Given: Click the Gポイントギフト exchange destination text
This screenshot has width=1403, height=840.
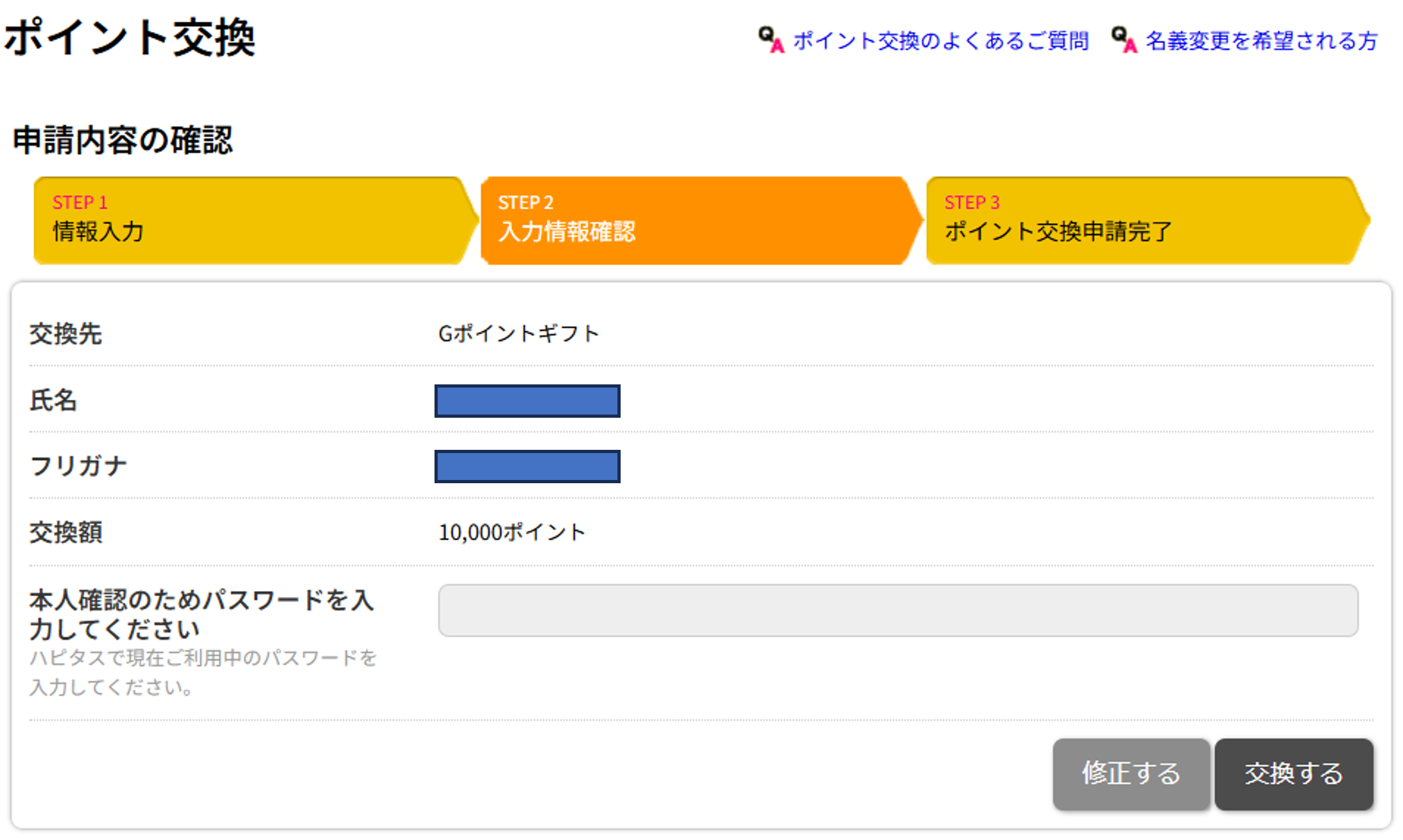Looking at the screenshot, I should [518, 334].
